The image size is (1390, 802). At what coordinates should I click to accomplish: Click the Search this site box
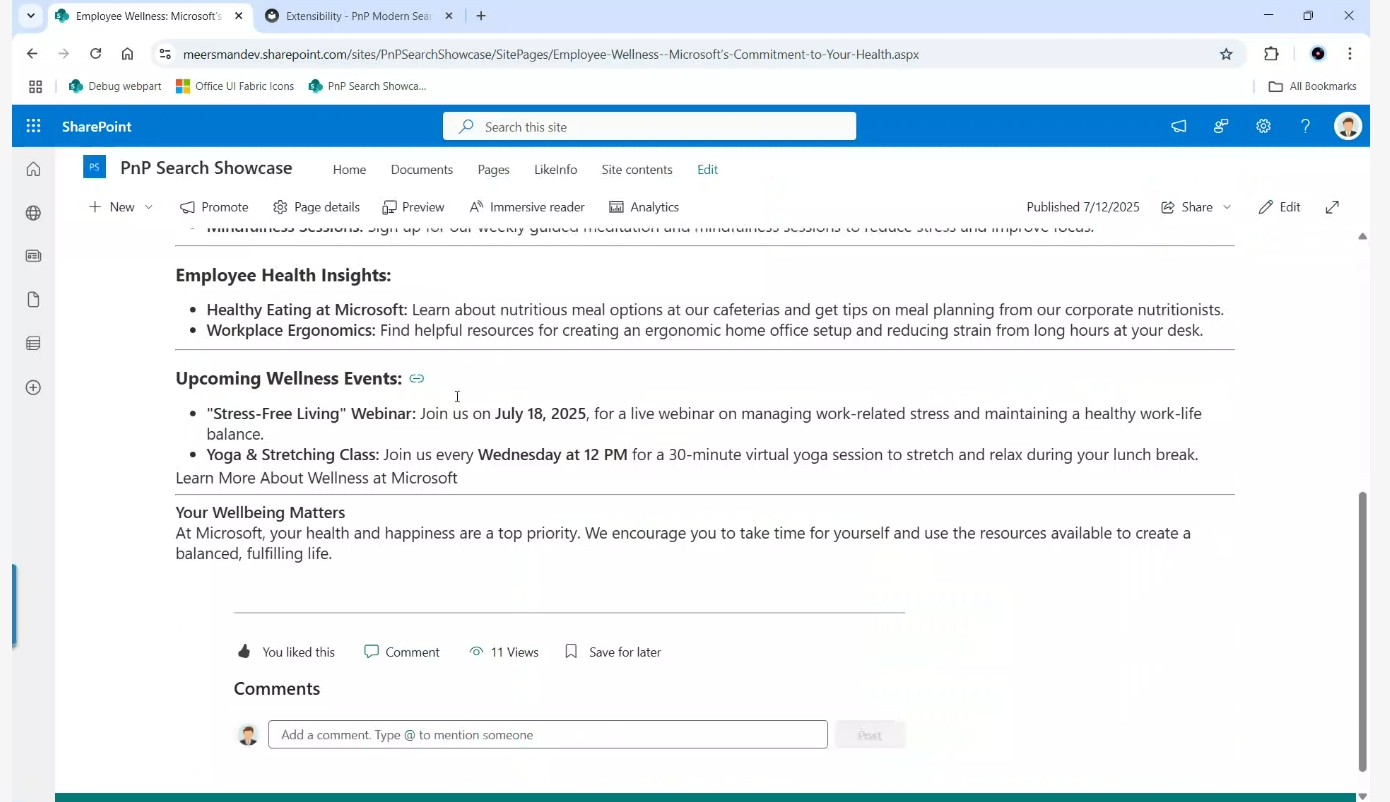click(x=650, y=126)
